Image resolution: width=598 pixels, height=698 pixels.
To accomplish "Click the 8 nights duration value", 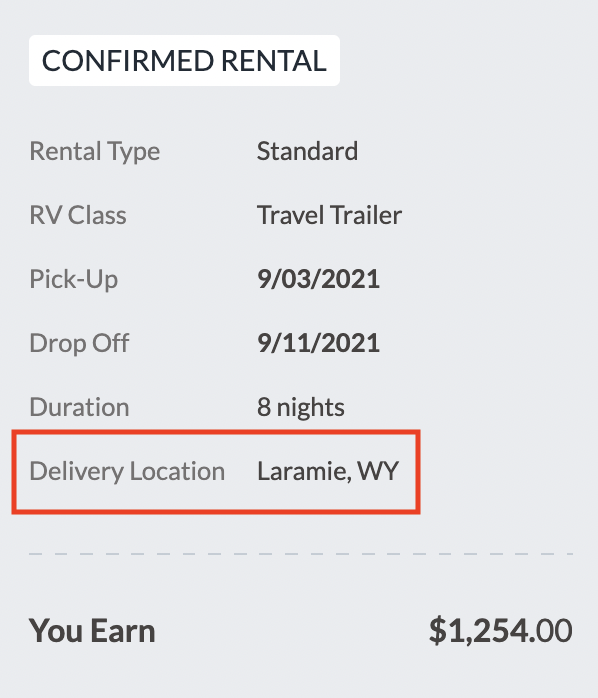I will 301,407.
